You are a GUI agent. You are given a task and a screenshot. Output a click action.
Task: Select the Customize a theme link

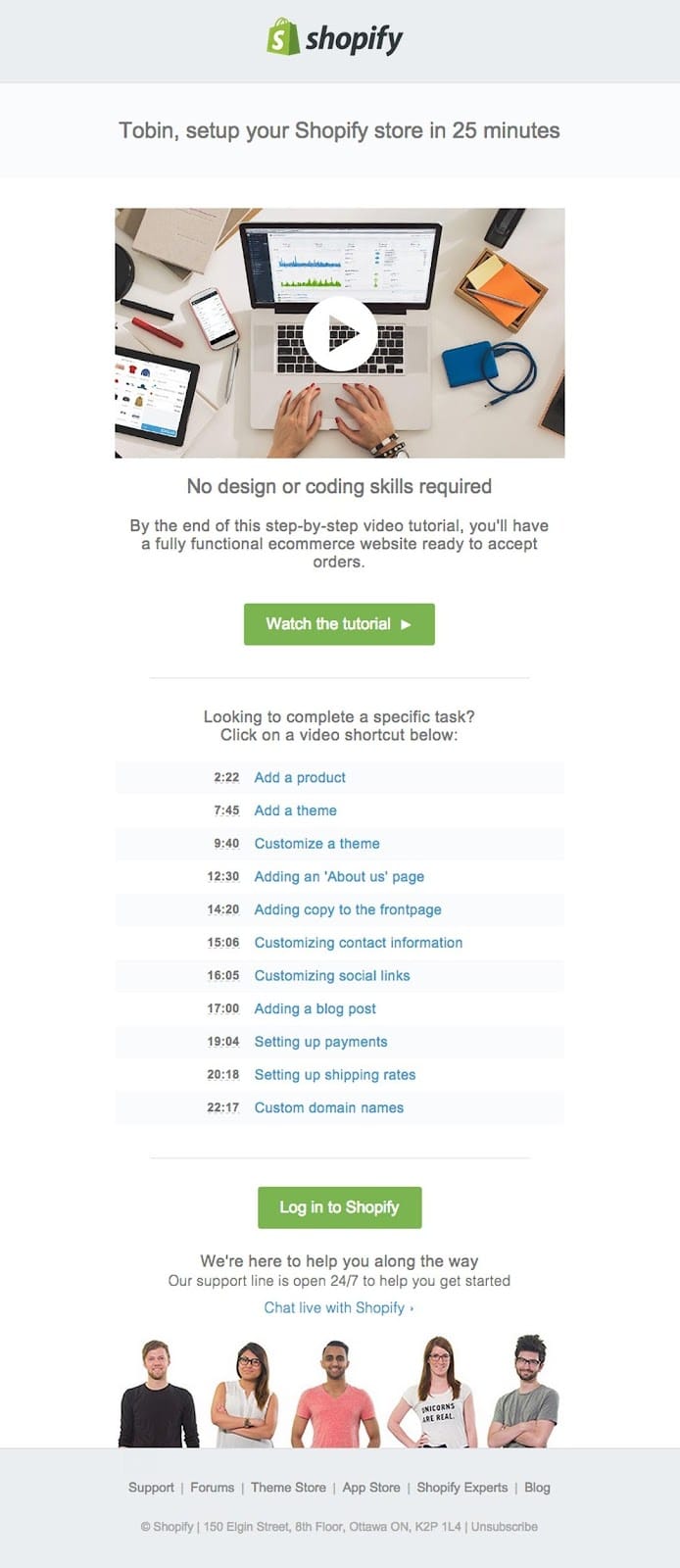(316, 844)
